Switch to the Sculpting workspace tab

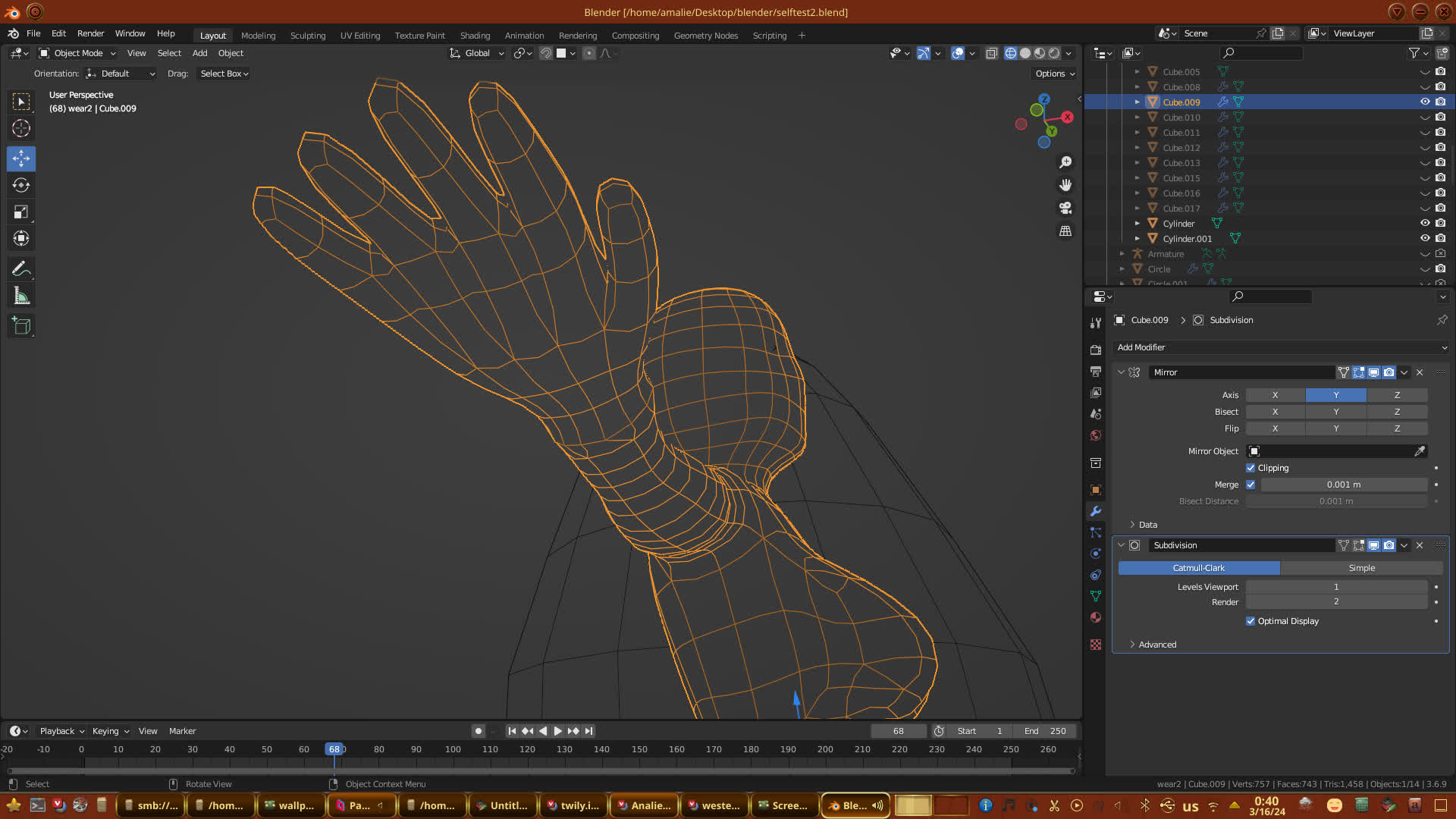307,36
